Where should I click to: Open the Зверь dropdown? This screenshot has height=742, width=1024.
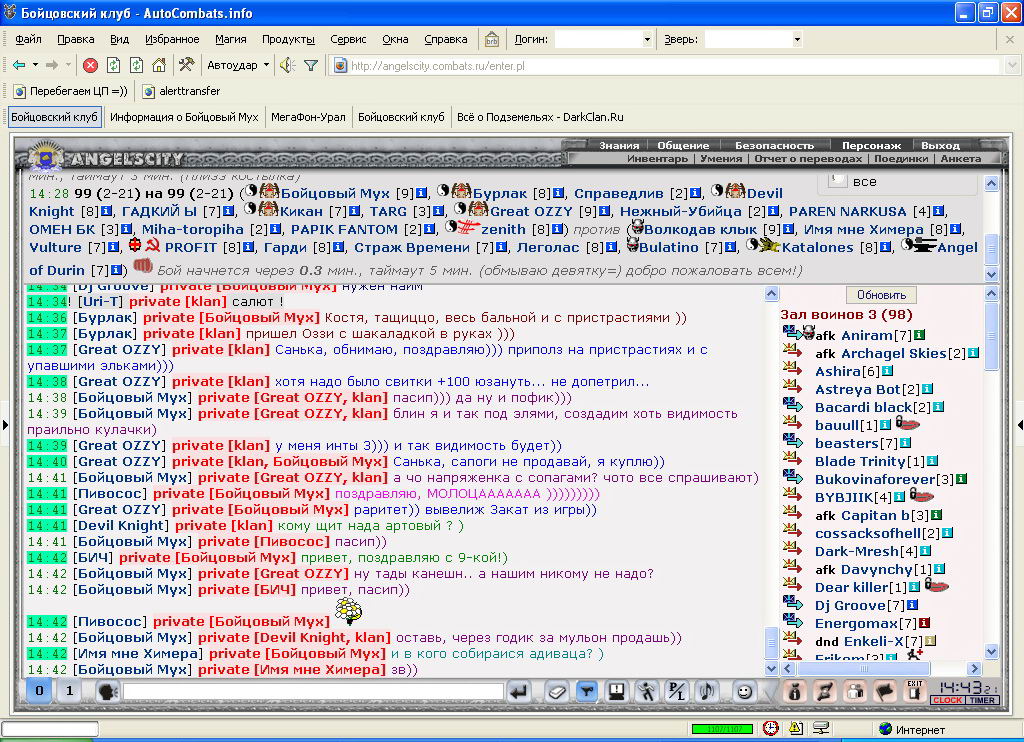pos(797,39)
